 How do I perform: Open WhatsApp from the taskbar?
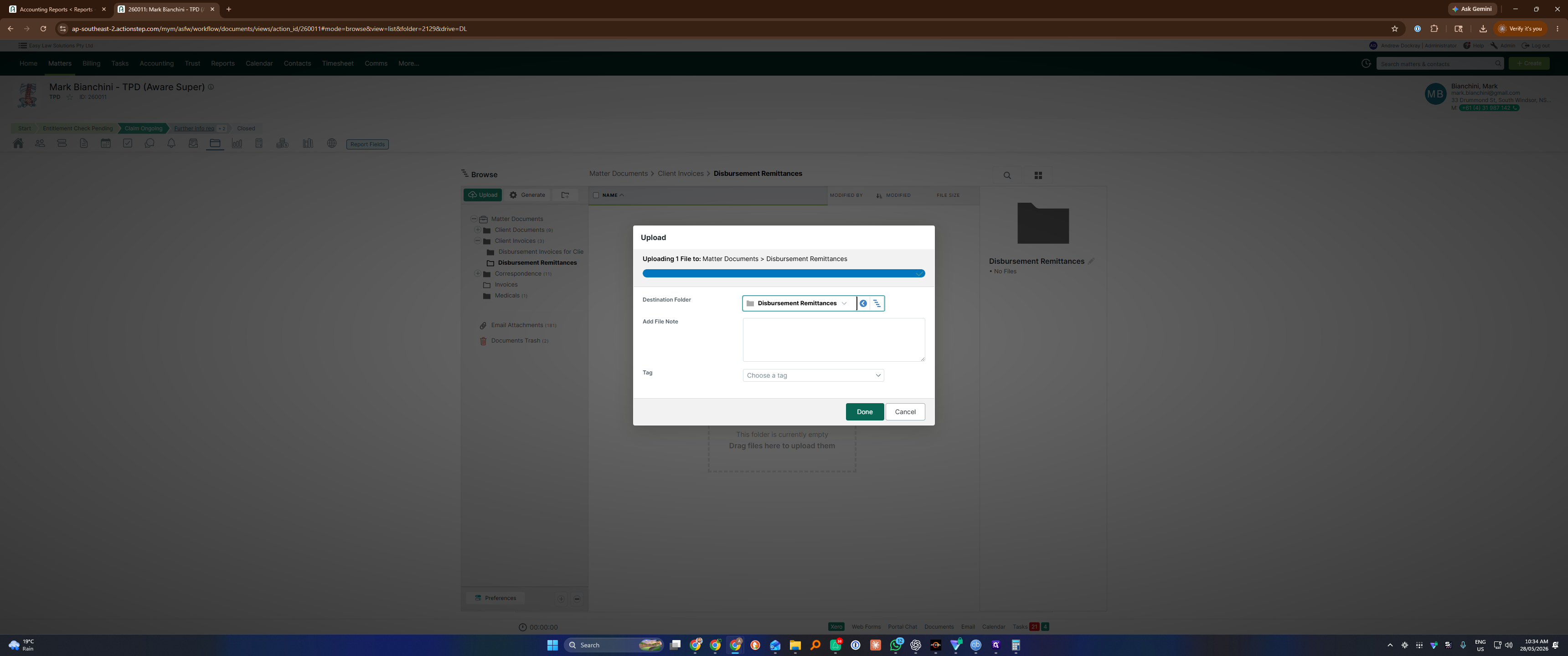(895, 645)
